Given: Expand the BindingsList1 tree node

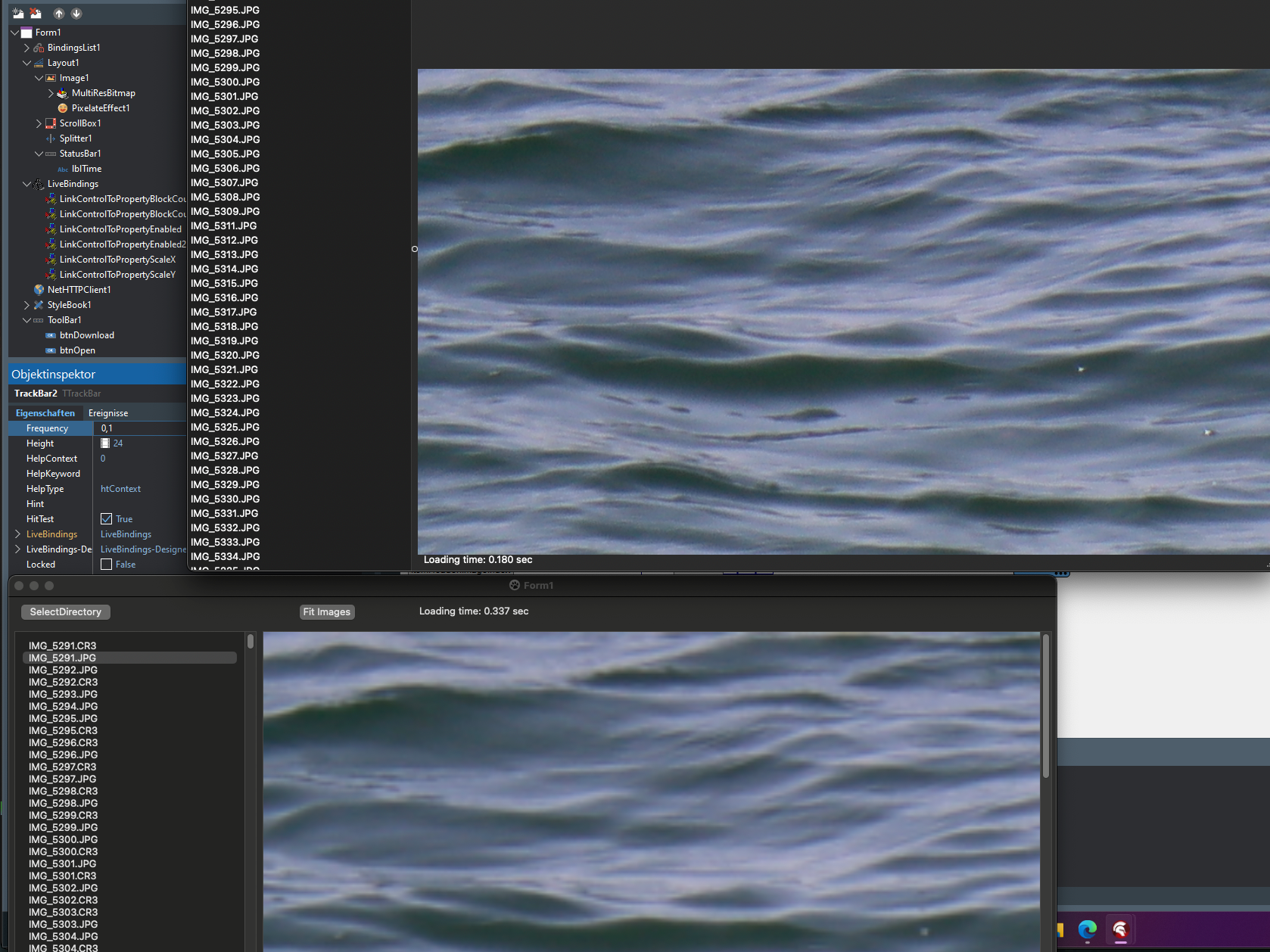Looking at the screenshot, I should click(26, 48).
